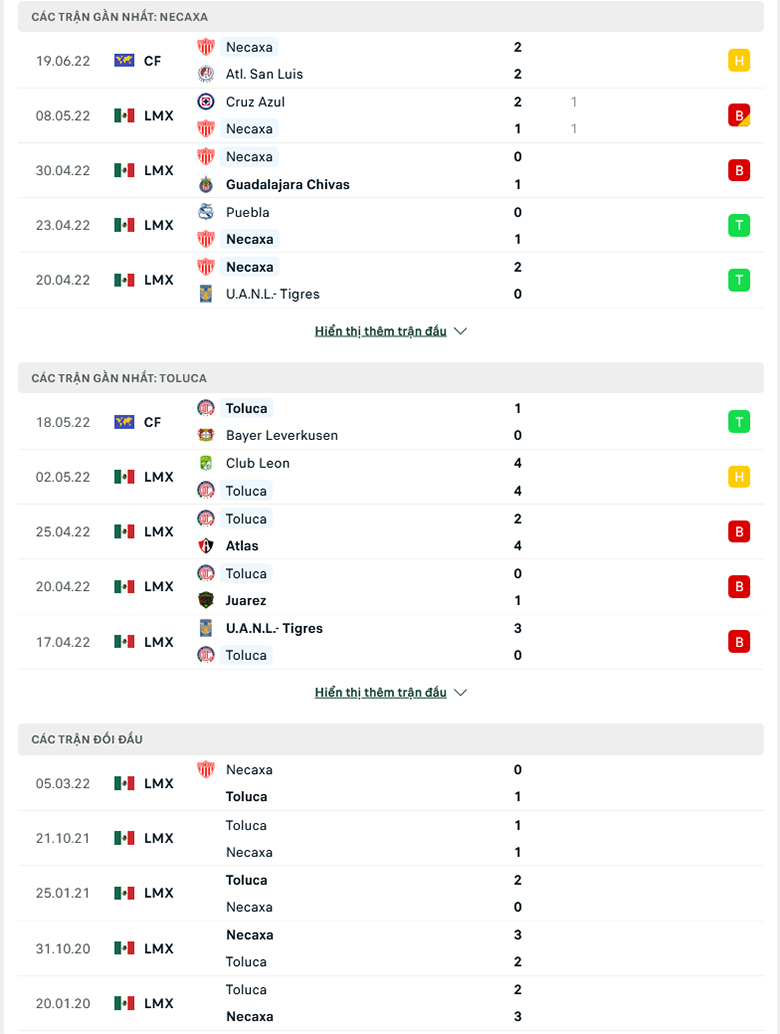Click the Juarez team logo

(206, 600)
